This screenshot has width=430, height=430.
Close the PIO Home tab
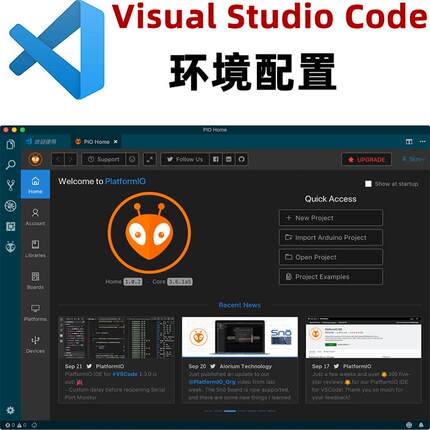click(x=116, y=142)
